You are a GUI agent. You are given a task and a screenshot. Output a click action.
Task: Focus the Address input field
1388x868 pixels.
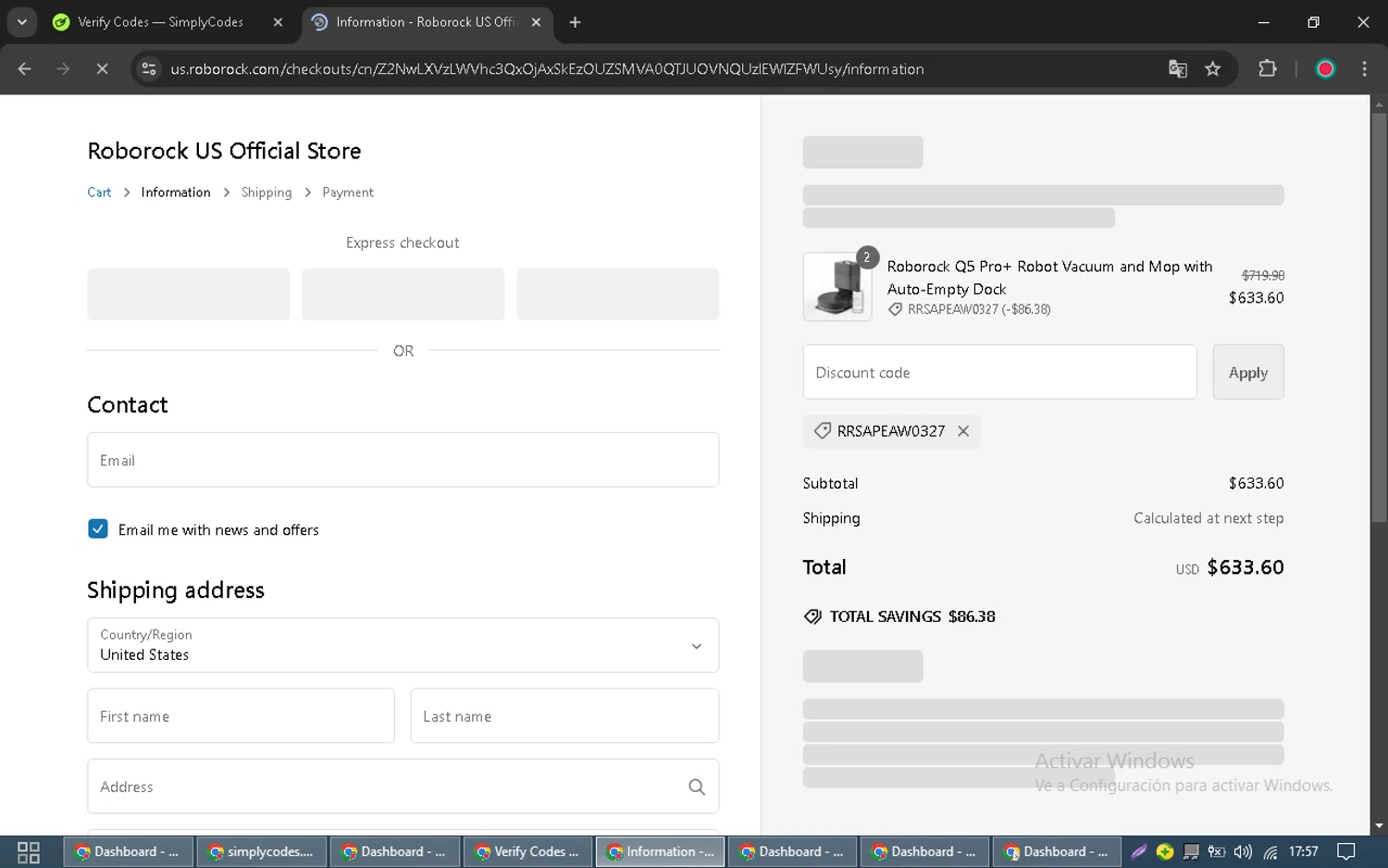click(403, 787)
